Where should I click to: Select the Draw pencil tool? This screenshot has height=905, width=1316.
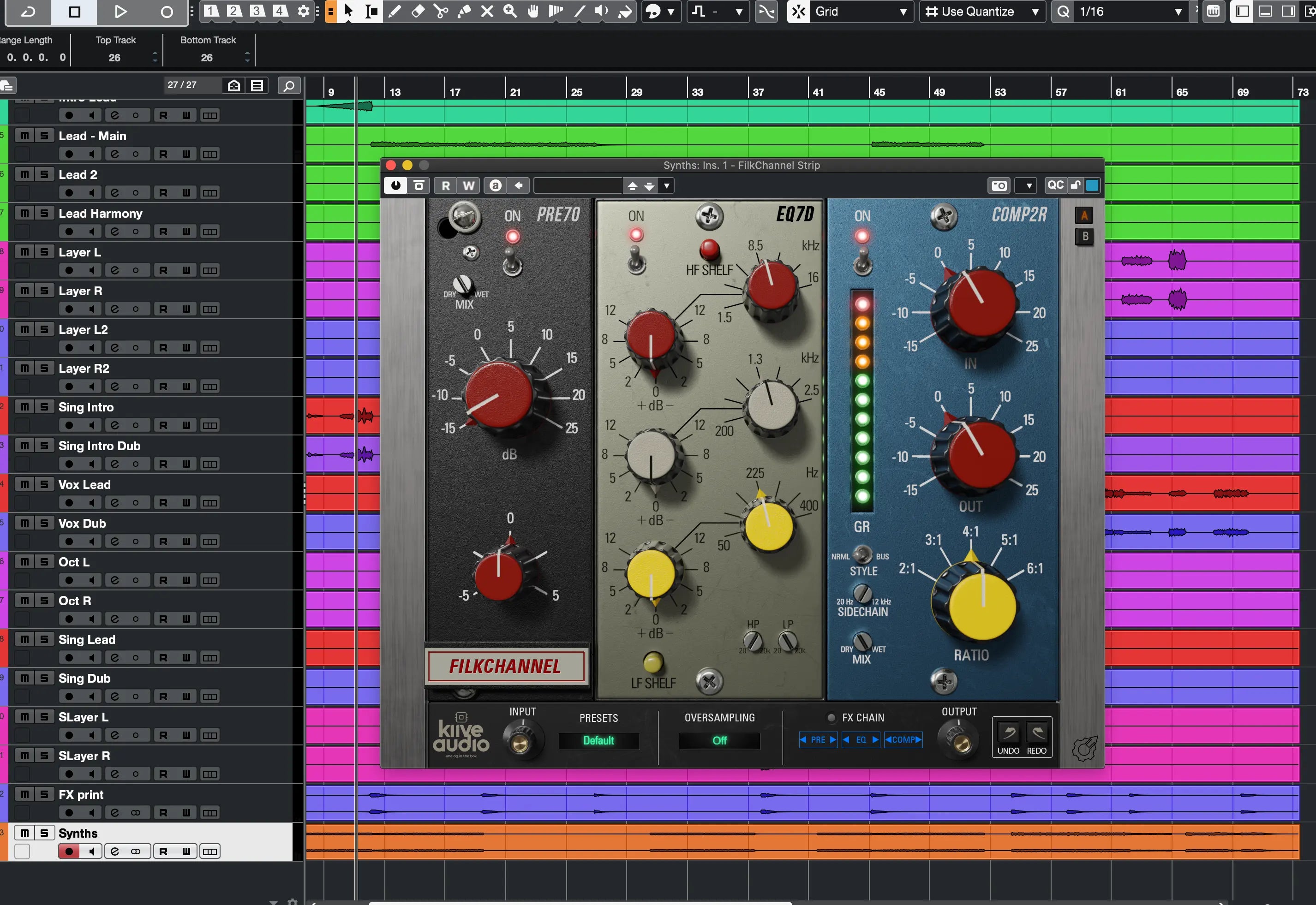click(x=394, y=12)
